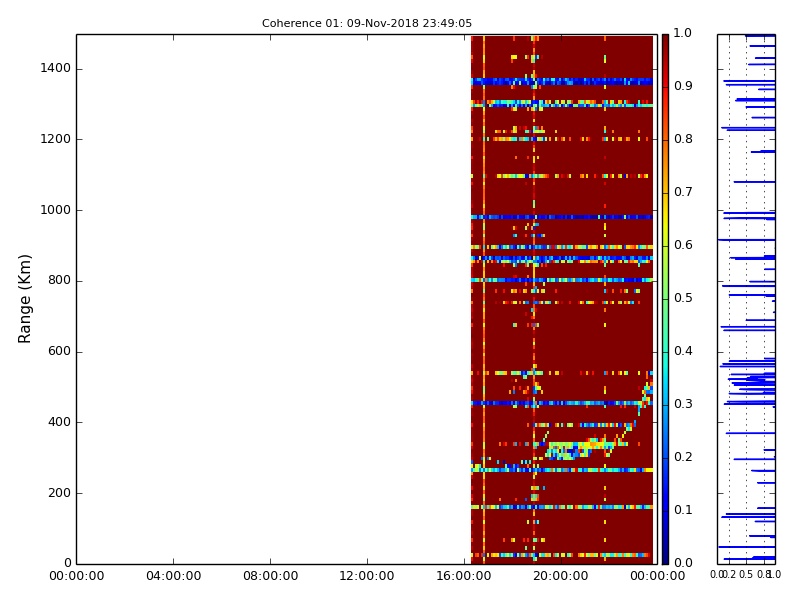Click the 800 range tick label

59,280
